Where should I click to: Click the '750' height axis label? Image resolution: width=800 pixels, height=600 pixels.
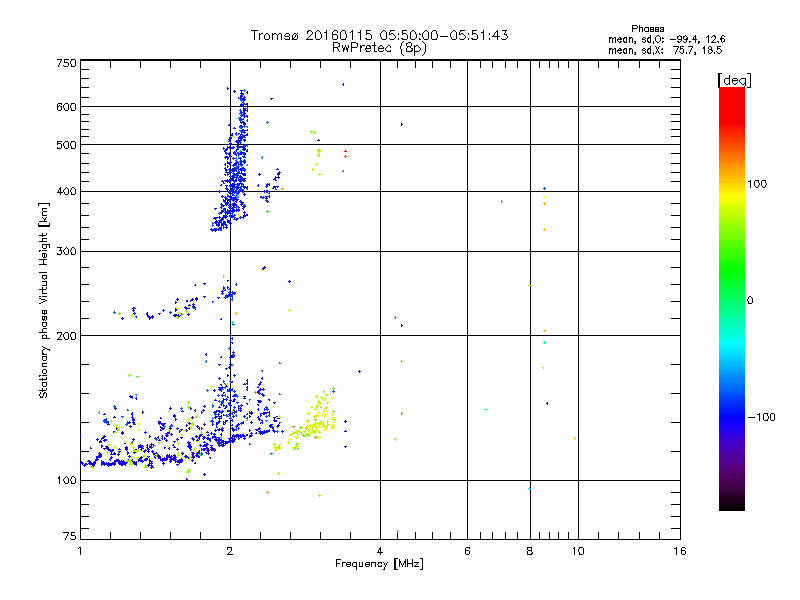coord(67,63)
